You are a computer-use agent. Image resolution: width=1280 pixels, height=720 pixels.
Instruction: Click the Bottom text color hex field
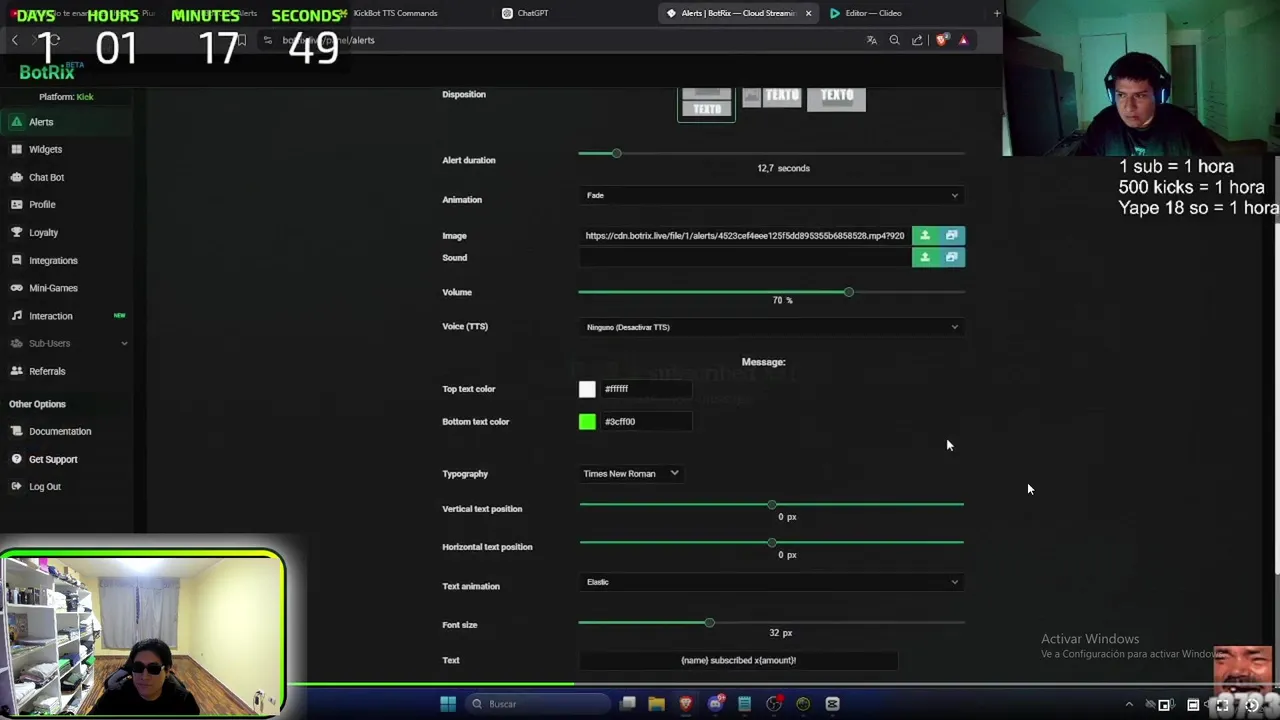pyautogui.click(x=646, y=422)
